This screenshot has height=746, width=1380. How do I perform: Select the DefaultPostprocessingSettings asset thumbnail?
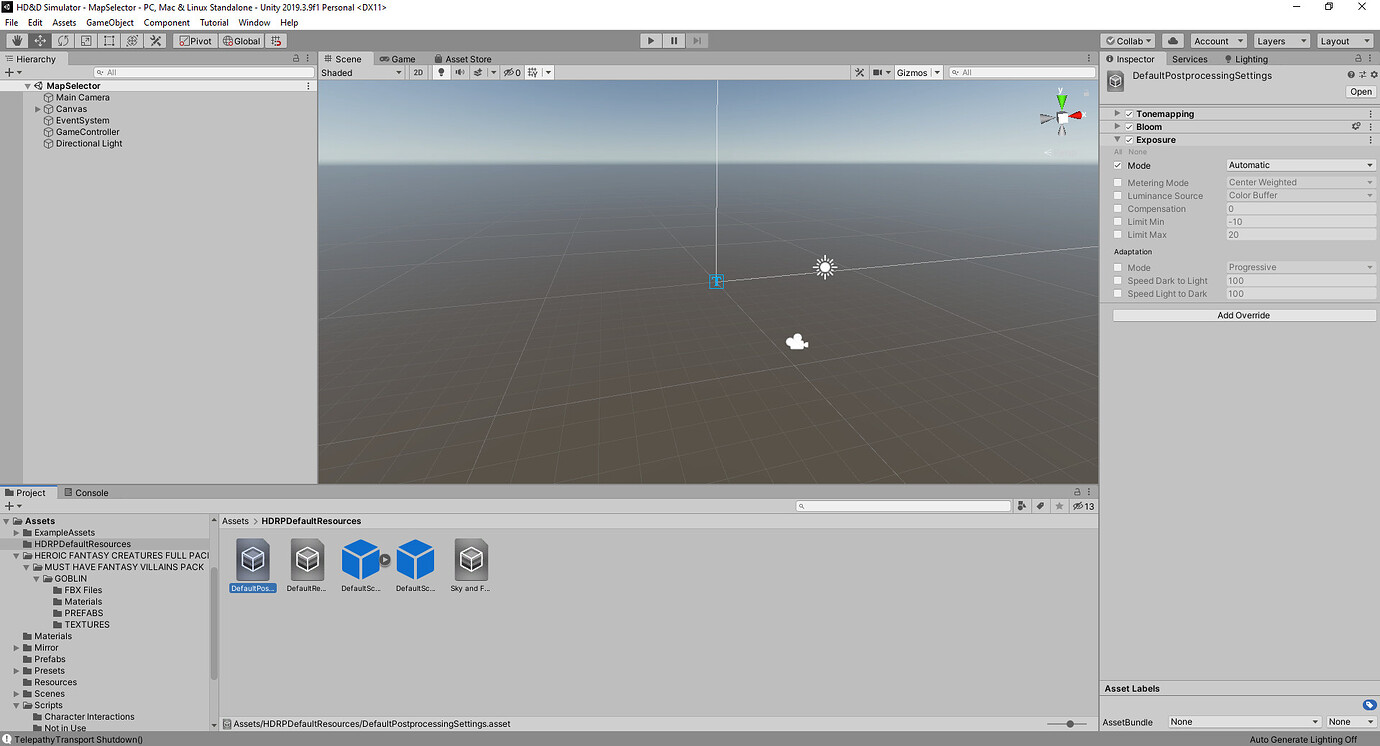[x=252, y=558]
